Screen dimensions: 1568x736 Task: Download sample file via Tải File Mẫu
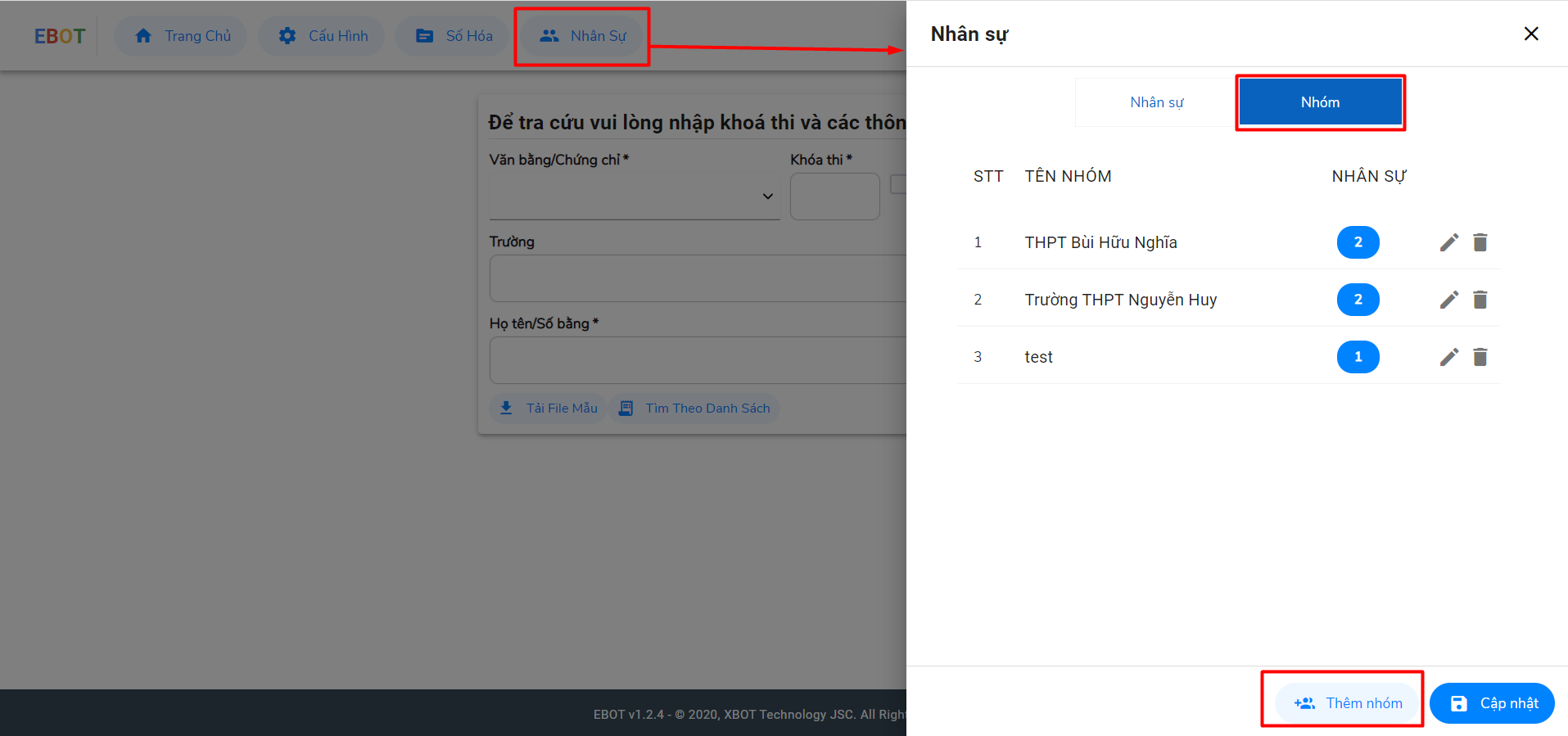click(548, 408)
